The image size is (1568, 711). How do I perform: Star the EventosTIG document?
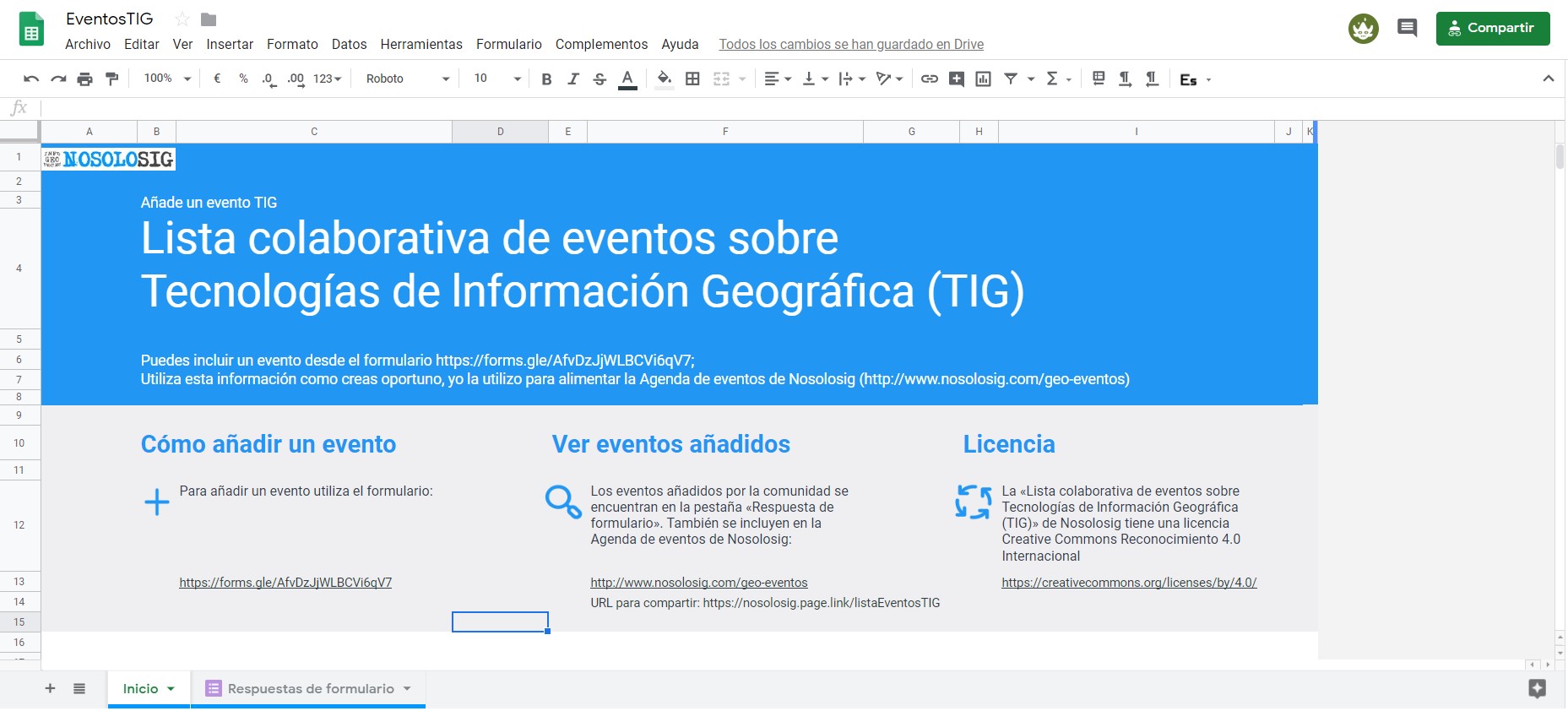click(x=182, y=19)
